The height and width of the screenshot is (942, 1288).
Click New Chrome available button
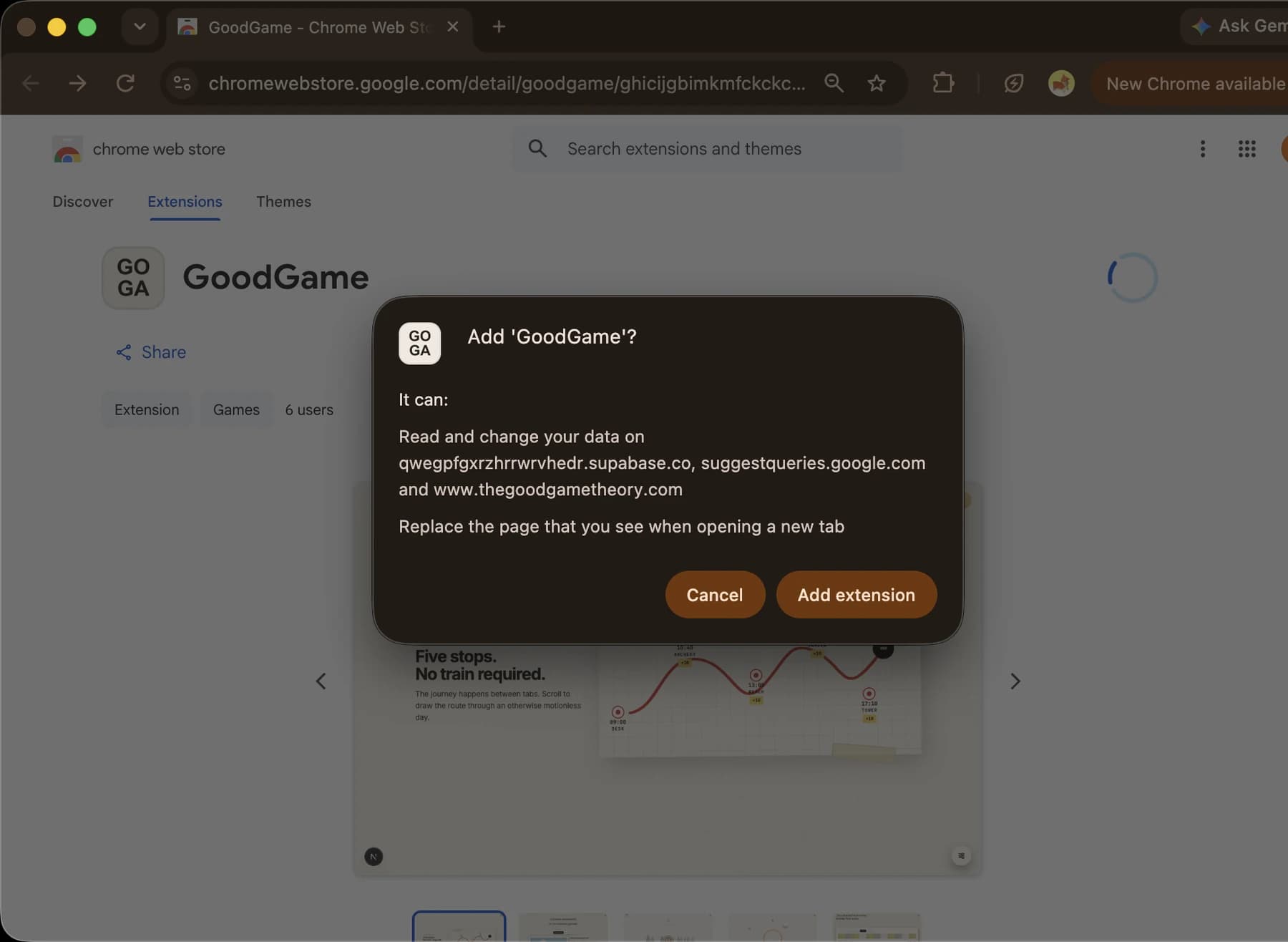[1191, 84]
